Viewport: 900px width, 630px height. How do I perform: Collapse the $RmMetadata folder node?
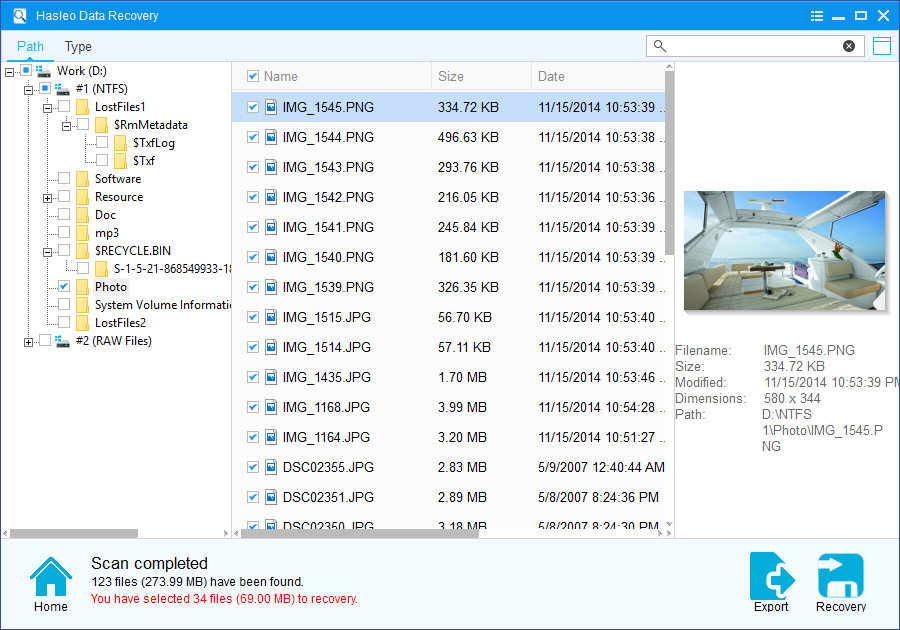(x=66, y=126)
